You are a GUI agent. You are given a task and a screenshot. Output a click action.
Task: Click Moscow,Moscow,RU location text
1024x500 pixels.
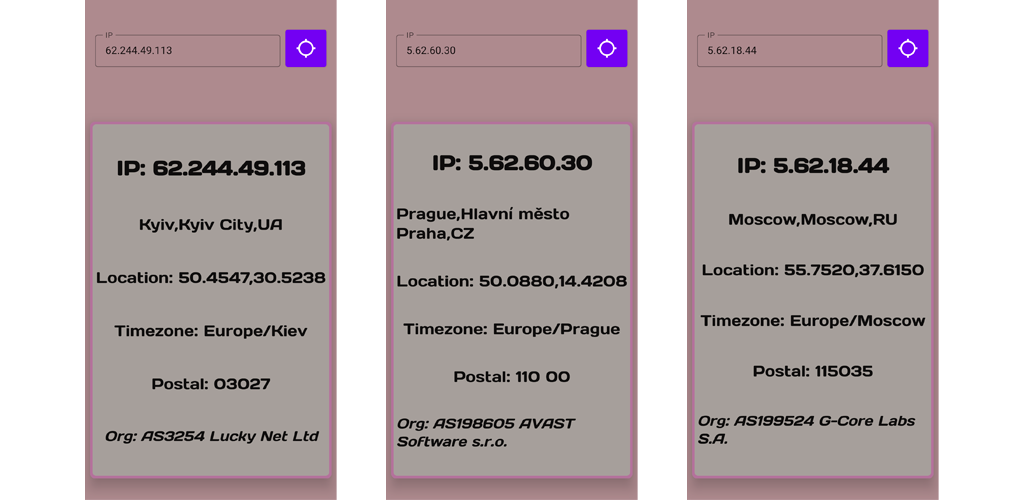click(813, 219)
